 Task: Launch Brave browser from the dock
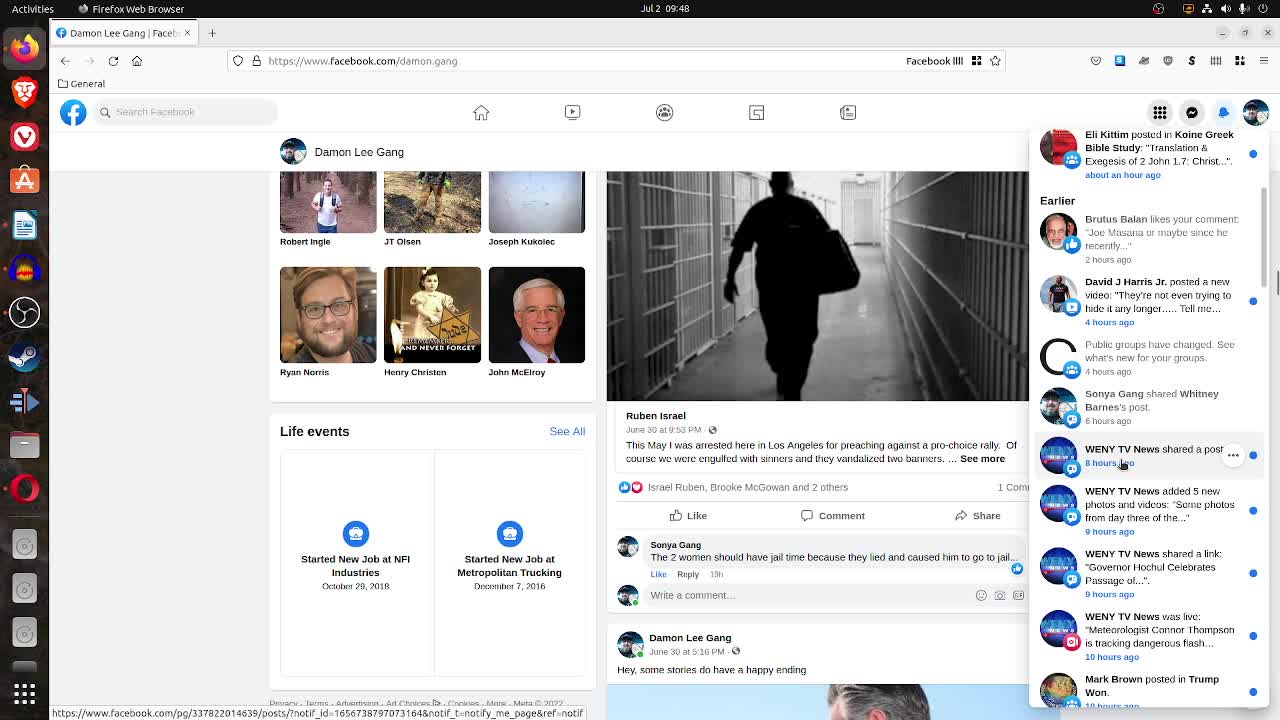[x=25, y=92]
